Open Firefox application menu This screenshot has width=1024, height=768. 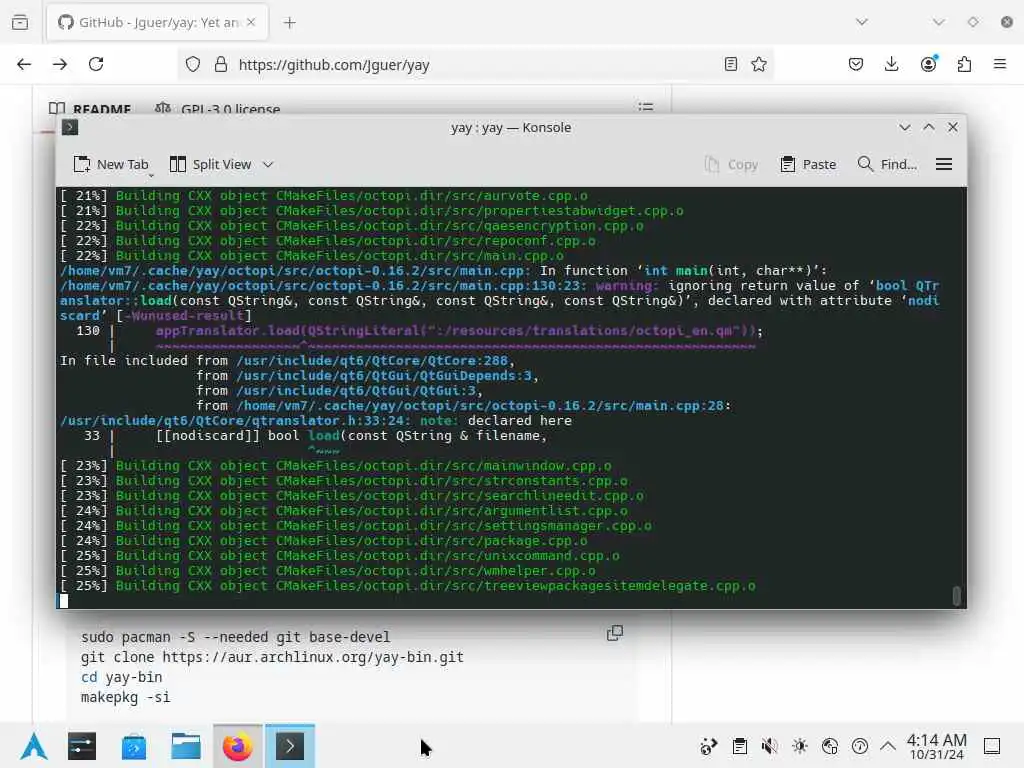(x=1000, y=64)
